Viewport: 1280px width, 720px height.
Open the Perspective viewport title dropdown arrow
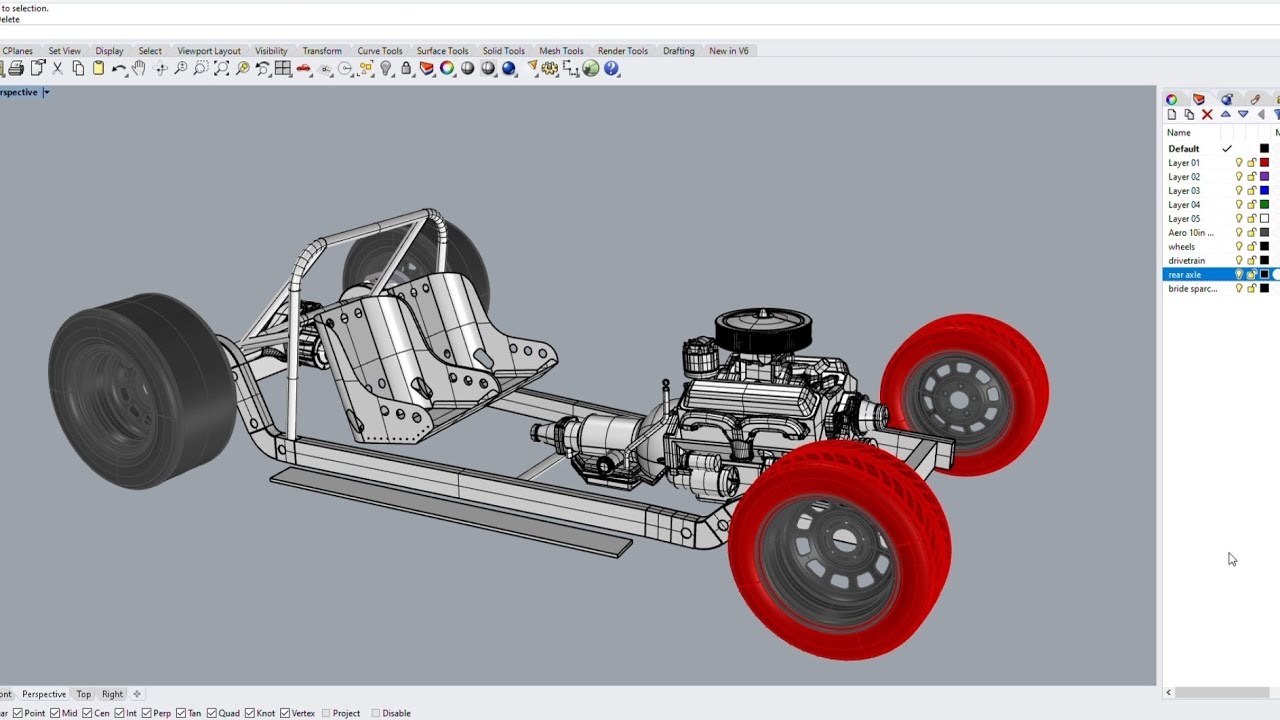46,92
